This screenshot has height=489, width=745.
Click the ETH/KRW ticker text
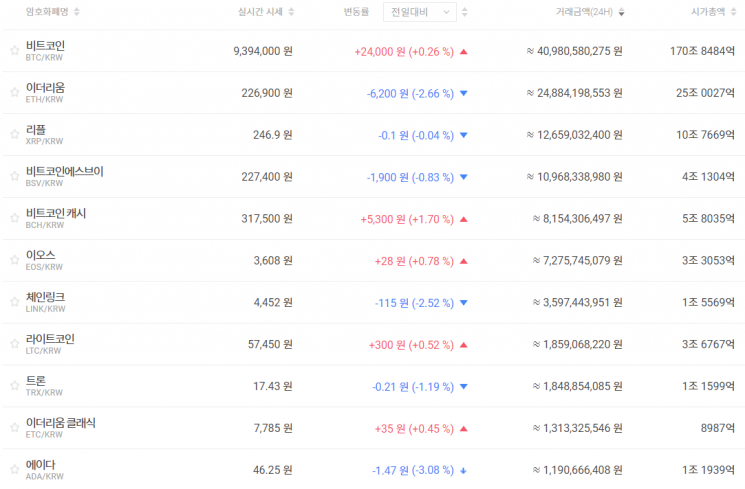pyautogui.click(x=44, y=99)
